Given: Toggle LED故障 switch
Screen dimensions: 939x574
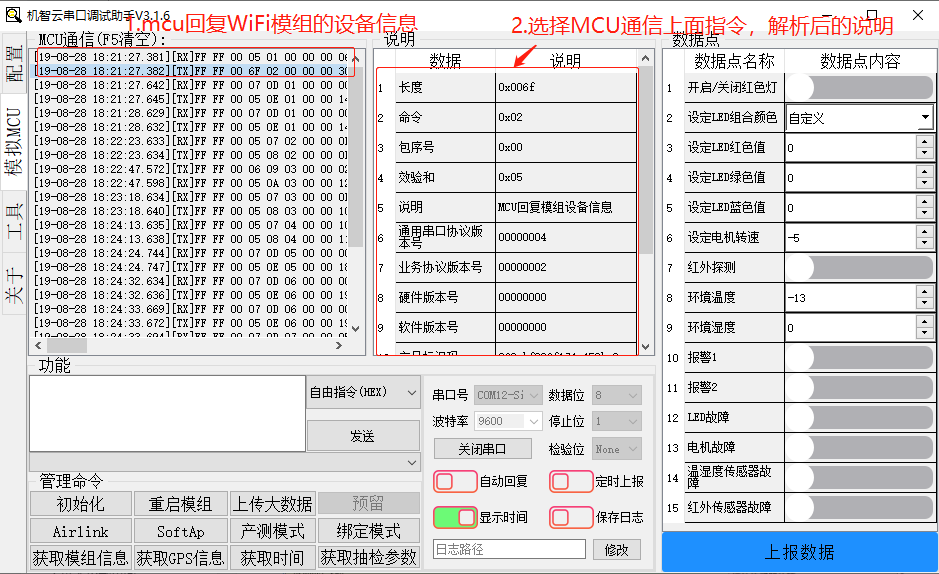Looking at the screenshot, I should coord(859,418).
